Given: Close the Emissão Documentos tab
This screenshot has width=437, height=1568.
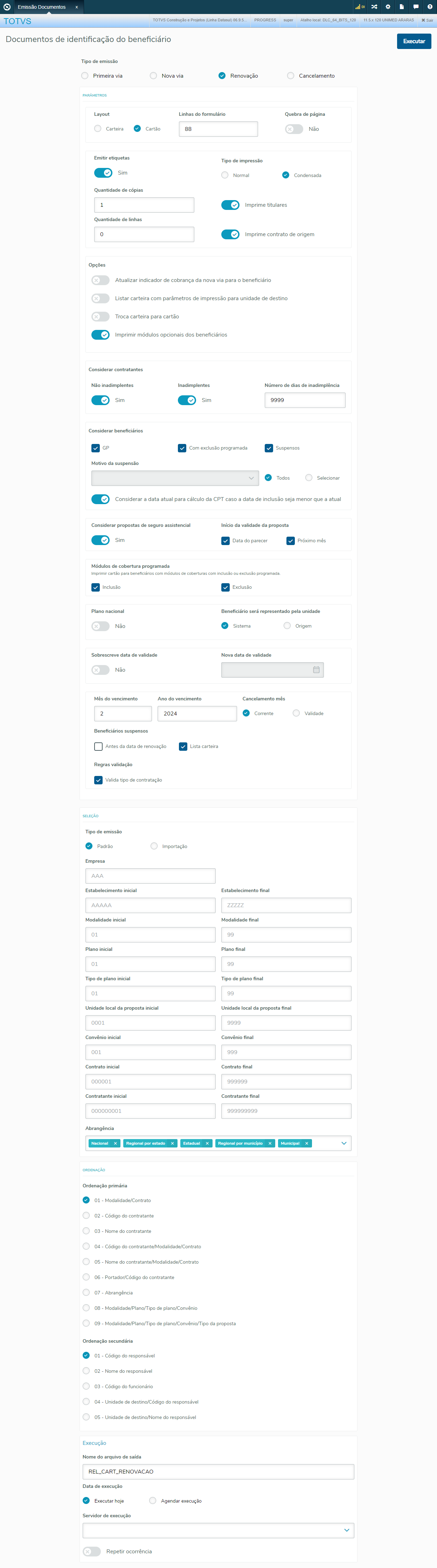Looking at the screenshot, I should 77,7.
